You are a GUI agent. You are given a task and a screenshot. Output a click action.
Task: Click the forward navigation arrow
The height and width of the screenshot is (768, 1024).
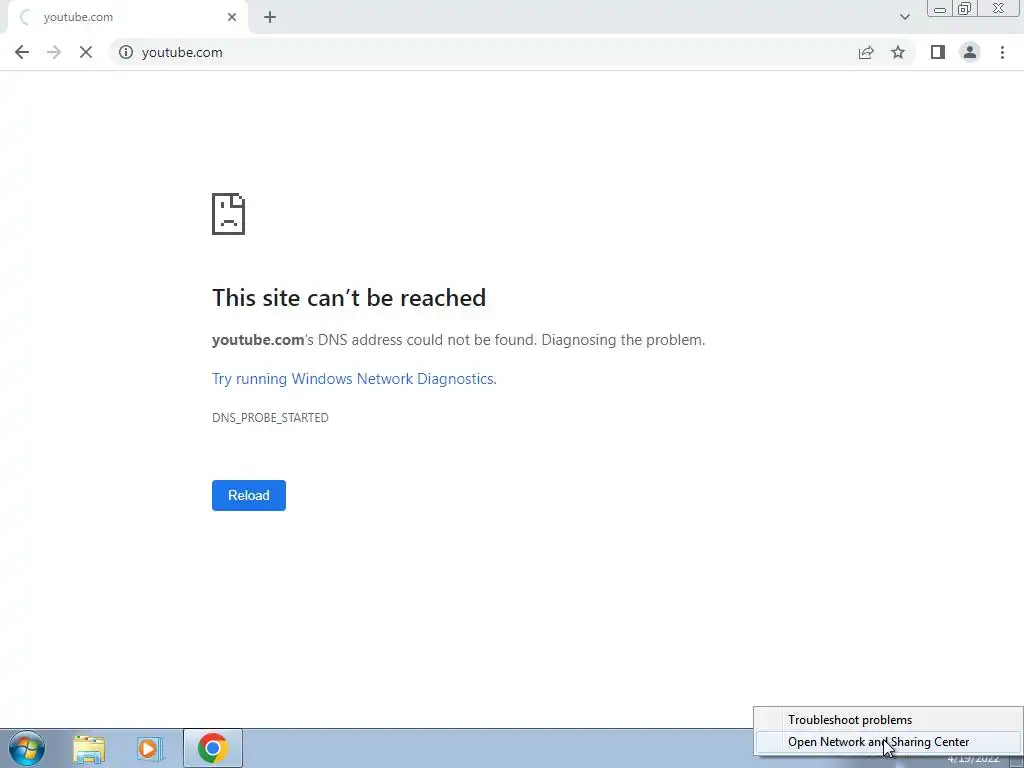coord(54,52)
